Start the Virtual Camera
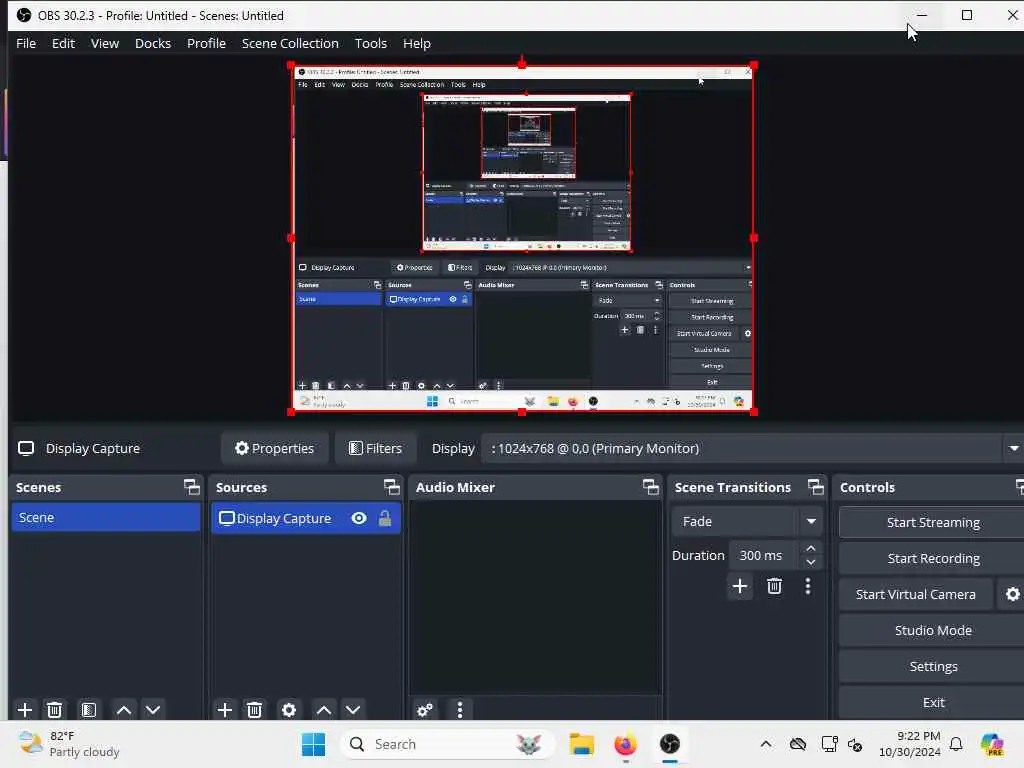 coord(916,594)
